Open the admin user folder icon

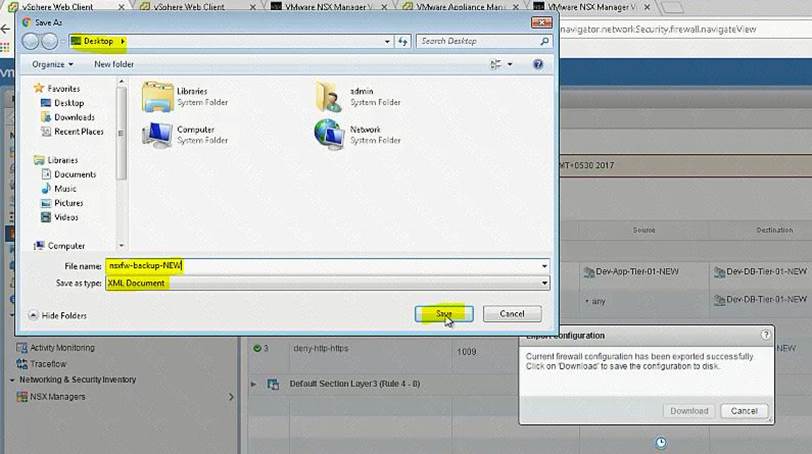(330, 96)
